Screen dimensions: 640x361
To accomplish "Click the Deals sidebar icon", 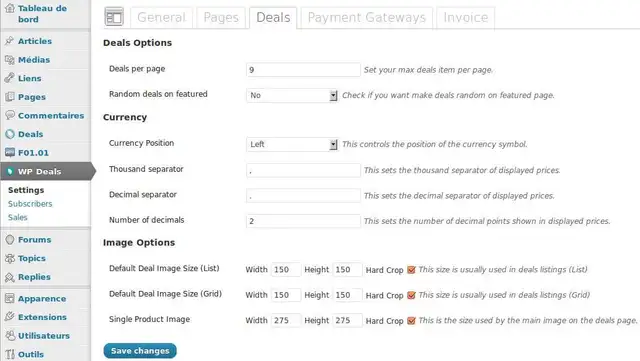I will pos(10,134).
